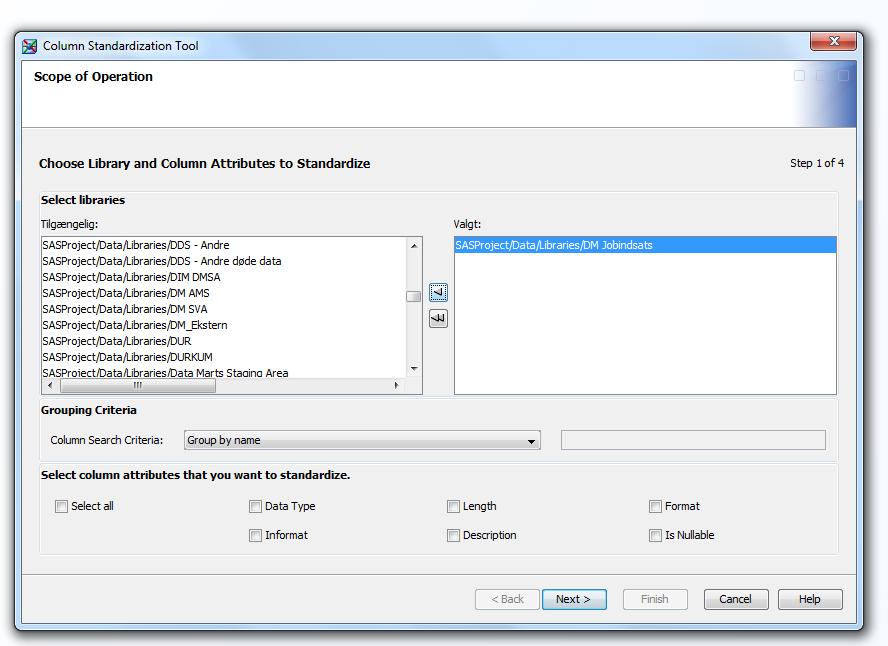
Task: Toggle the Description checkbox
Action: (x=453, y=535)
